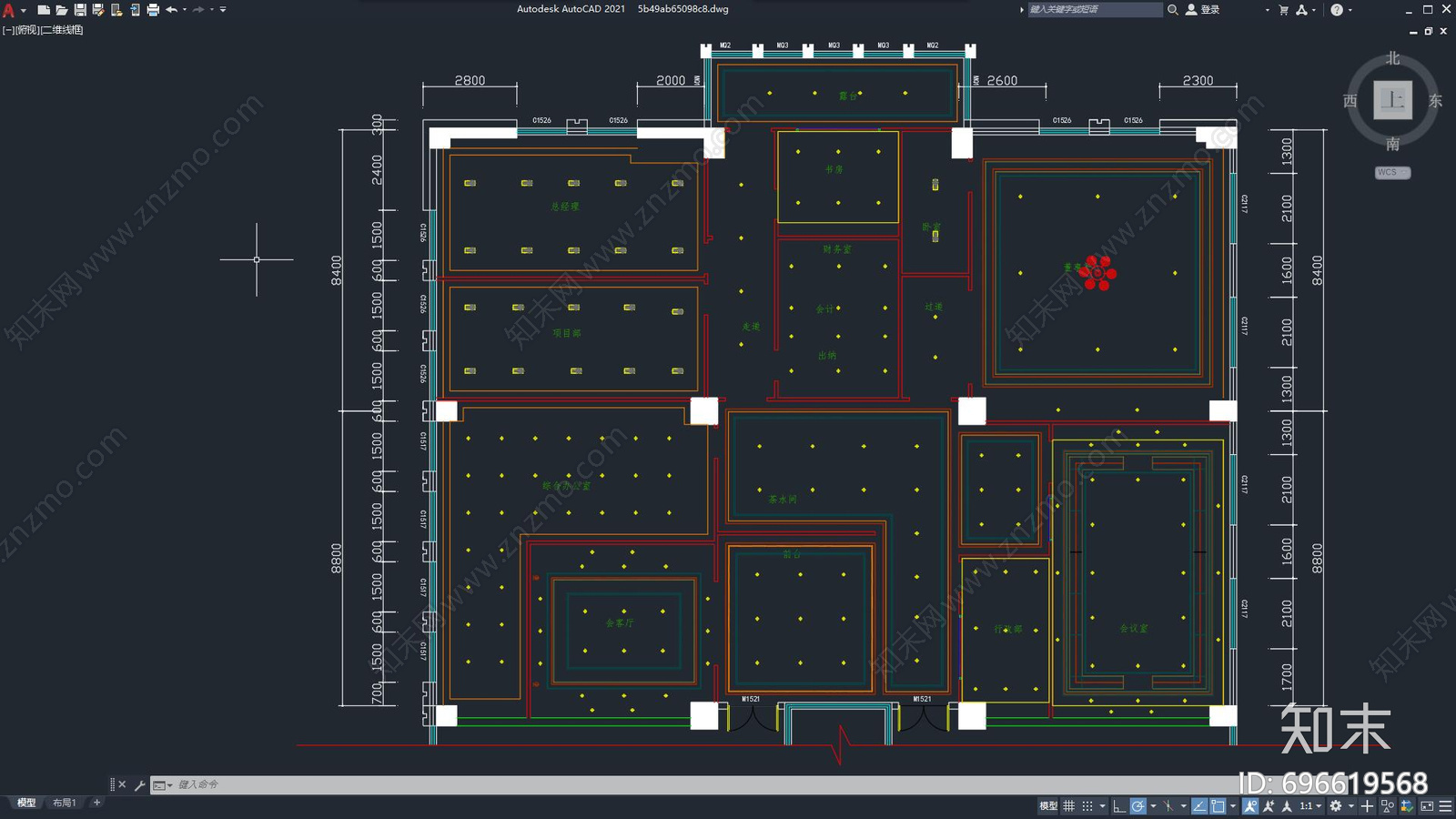Expand the Quick Access Toolbar customize dropdown
This screenshot has width=1456, height=819.
click(x=223, y=10)
